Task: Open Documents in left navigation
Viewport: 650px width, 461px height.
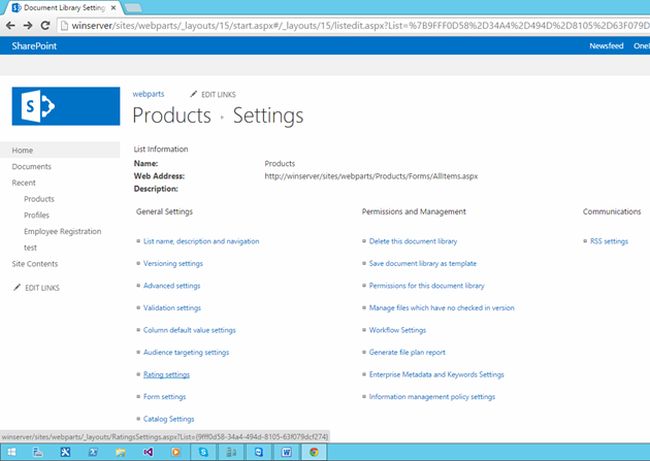Action: (32, 166)
